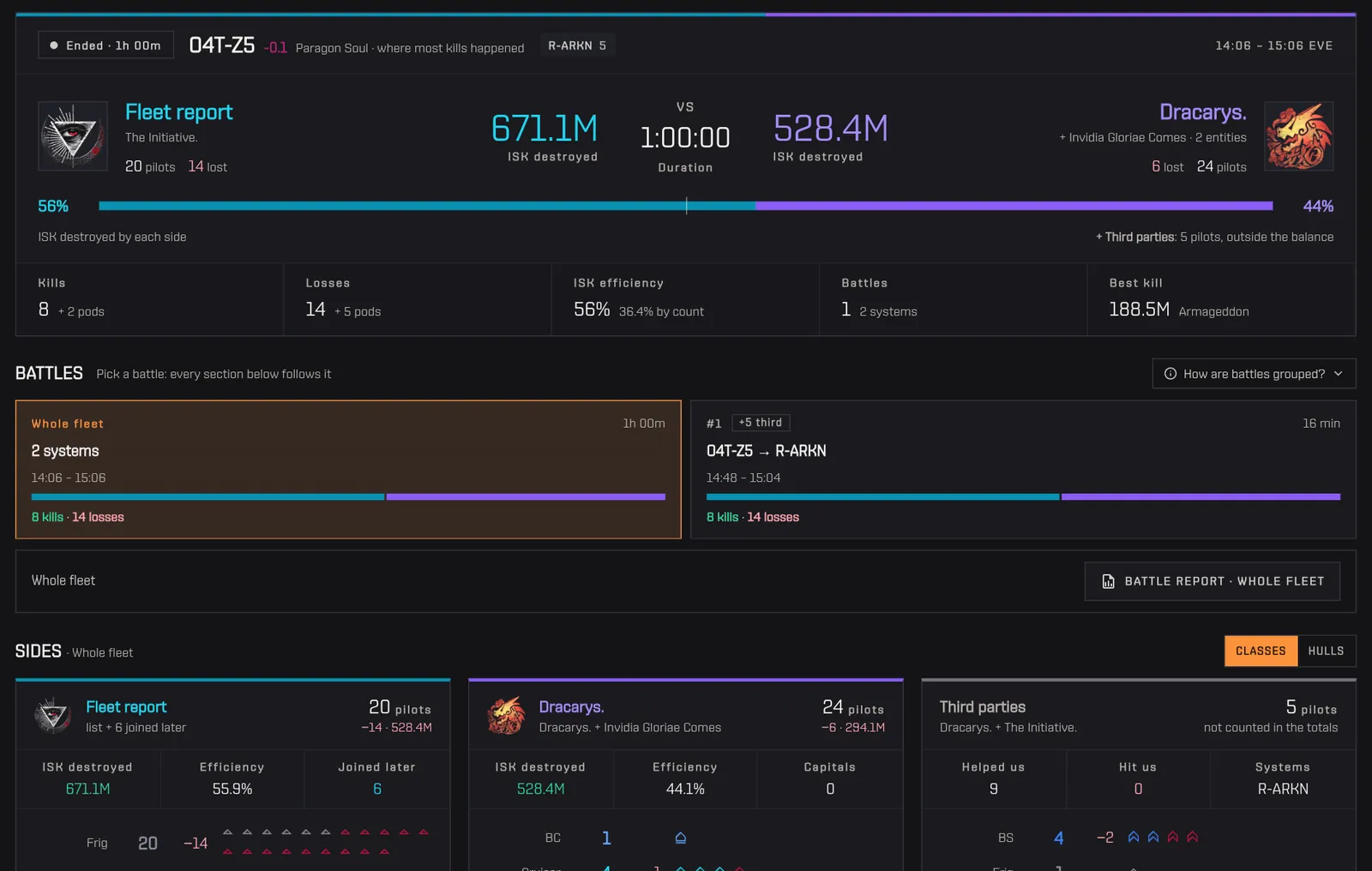
Task: Click the '14:48 – 15:04' battle time
Action: tap(743, 478)
